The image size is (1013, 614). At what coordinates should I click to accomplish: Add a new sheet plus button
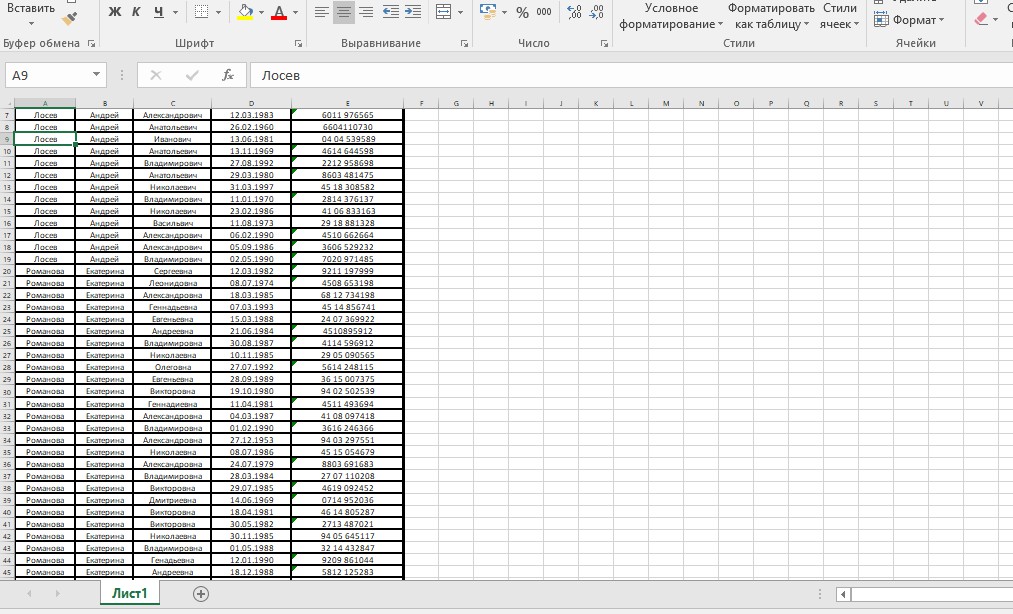[x=201, y=594]
